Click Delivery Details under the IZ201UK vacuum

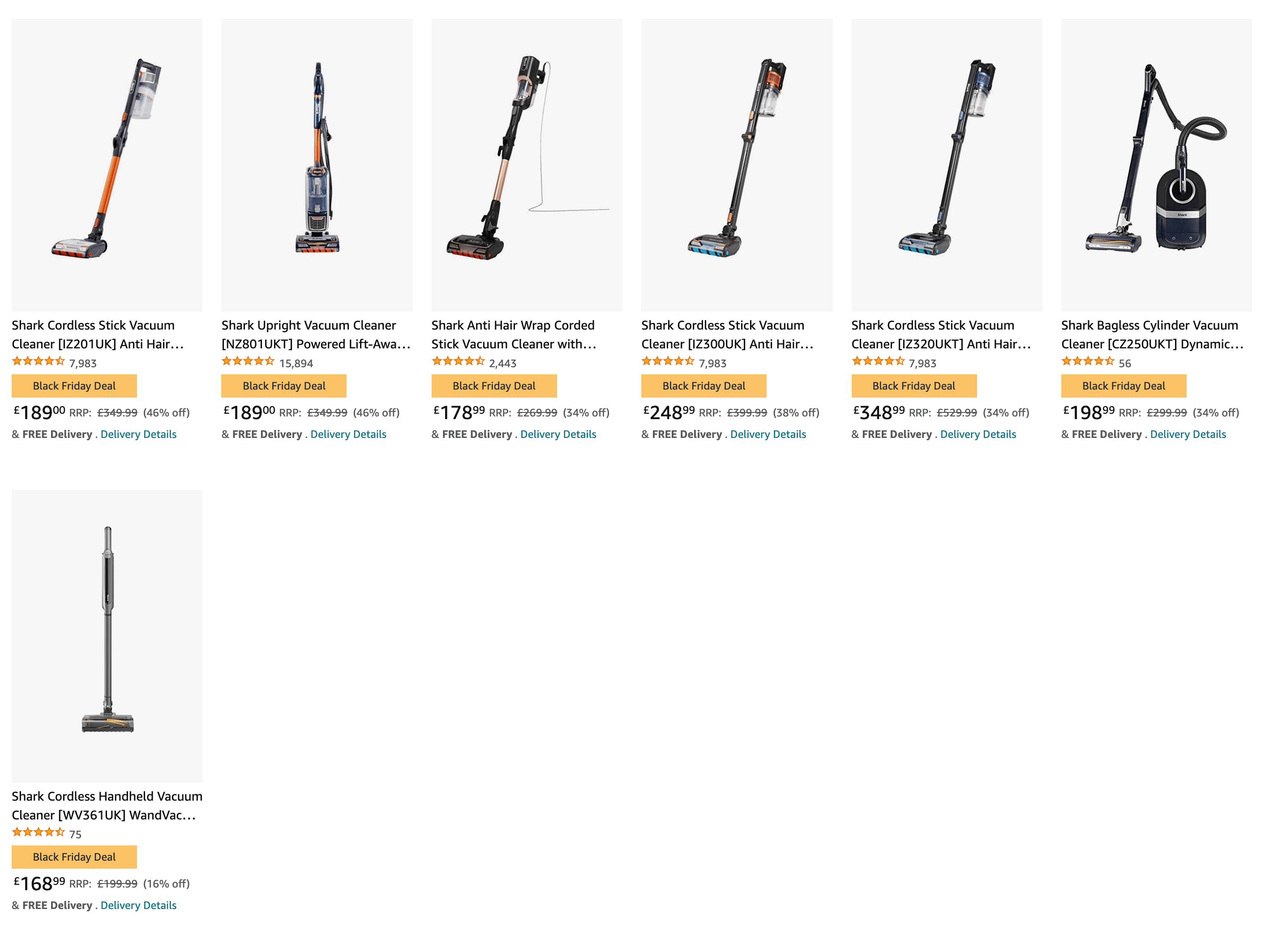click(138, 434)
